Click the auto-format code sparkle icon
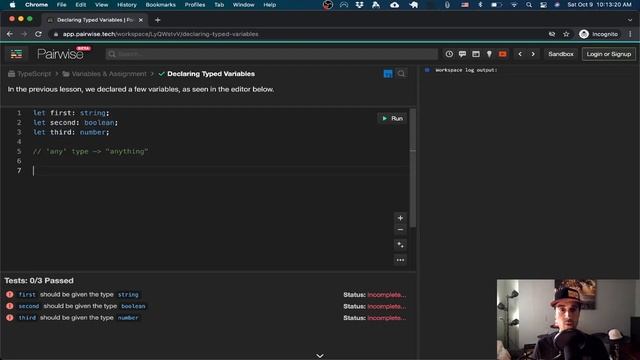Screen dimensions: 640x360 400,245
